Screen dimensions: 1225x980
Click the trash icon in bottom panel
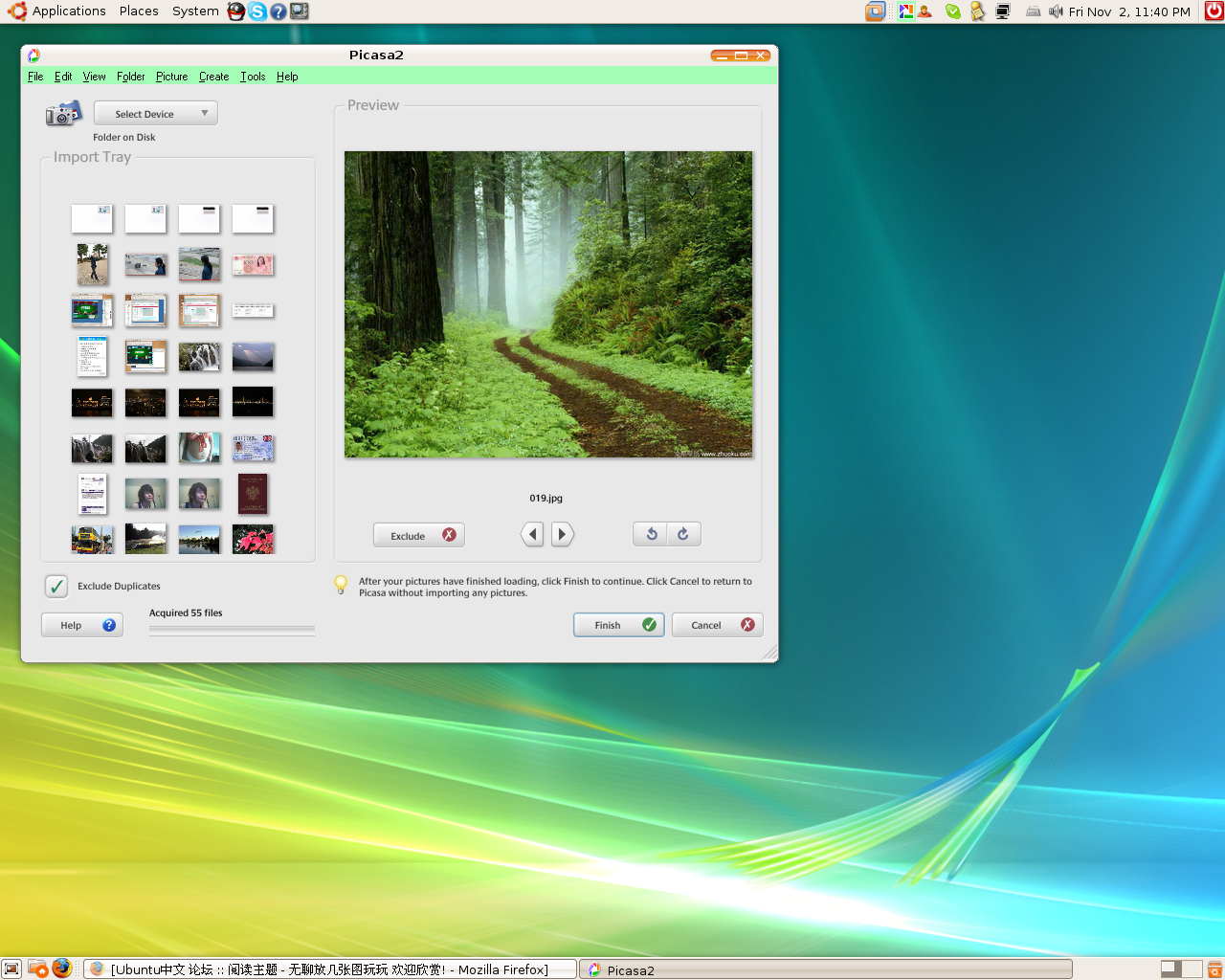1214,969
